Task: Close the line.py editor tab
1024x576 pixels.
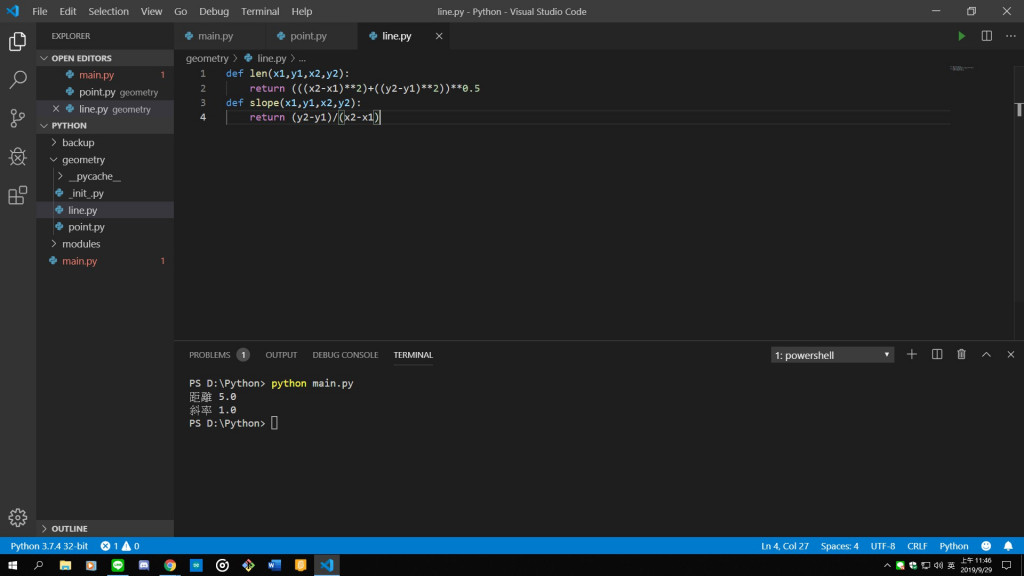Action: tap(439, 36)
